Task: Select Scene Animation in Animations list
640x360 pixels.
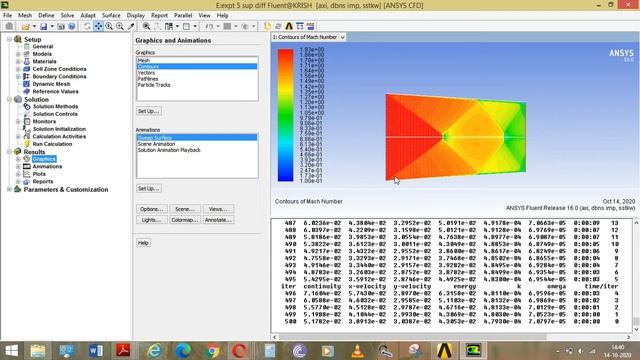Action: tap(197, 144)
